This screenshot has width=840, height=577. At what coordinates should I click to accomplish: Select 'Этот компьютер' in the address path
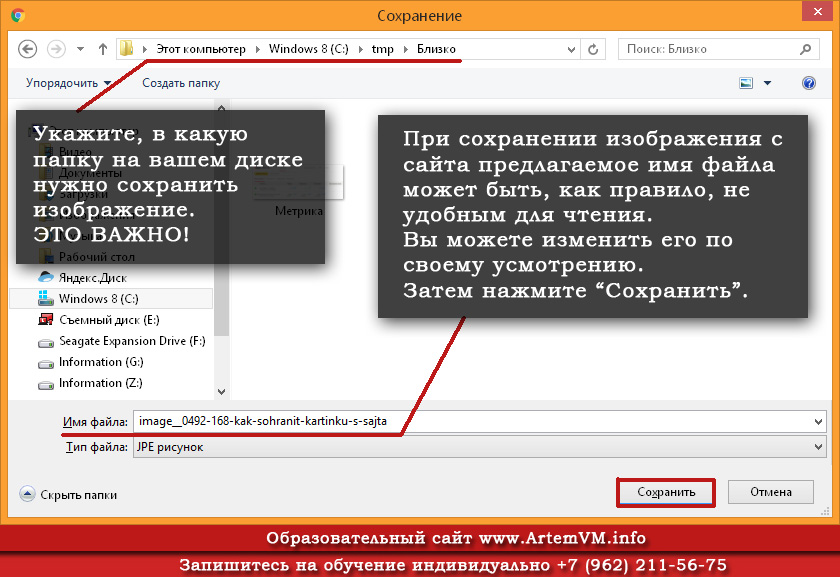[201, 49]
